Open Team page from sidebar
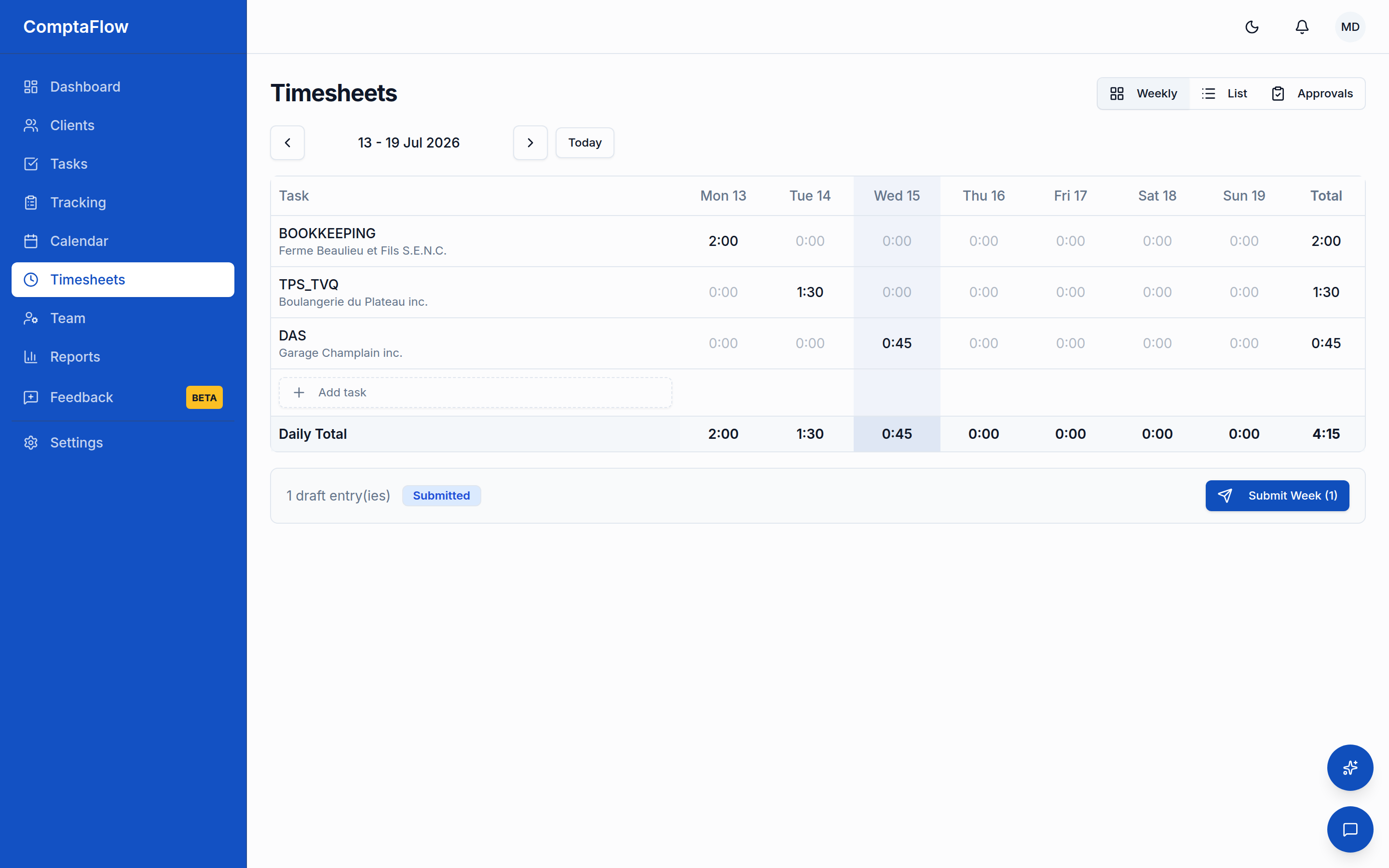 pyautogui.click(x=123, y=318)
